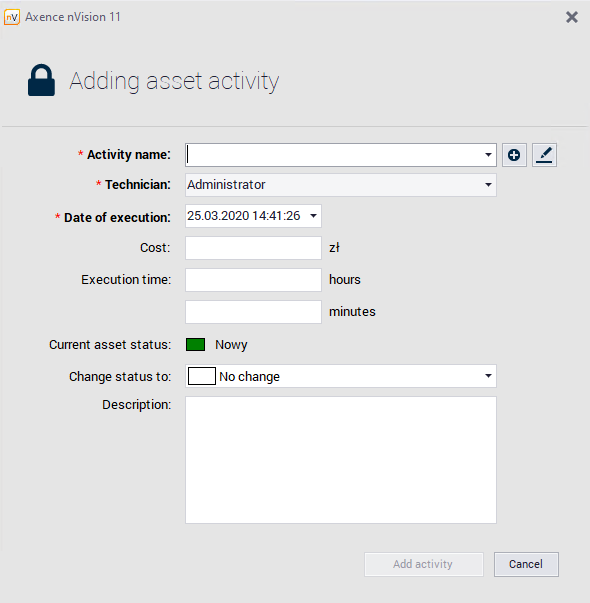
Task: Click the Execution time minutes field
Action: [253, 311]
